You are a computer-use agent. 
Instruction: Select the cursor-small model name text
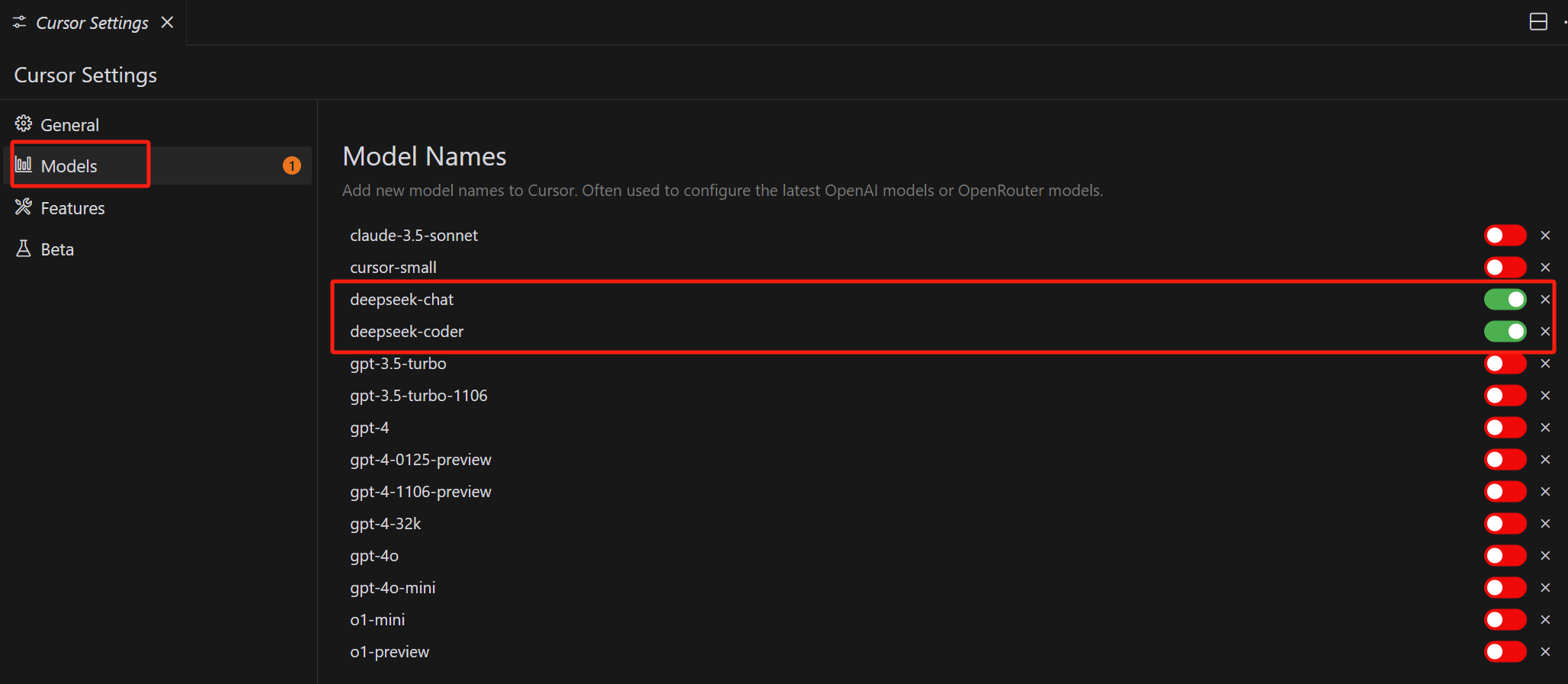point(393,268)
